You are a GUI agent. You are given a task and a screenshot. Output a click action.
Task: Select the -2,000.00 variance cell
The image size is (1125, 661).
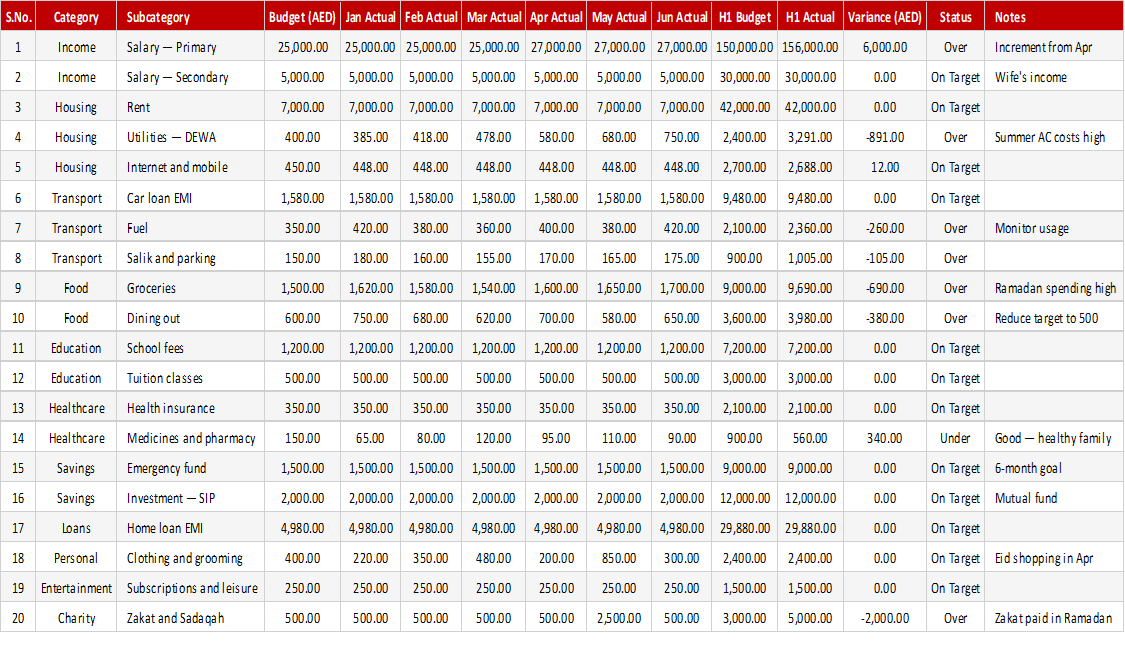pos(885,619)
